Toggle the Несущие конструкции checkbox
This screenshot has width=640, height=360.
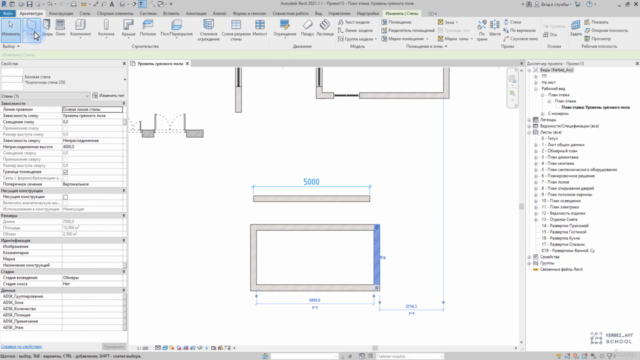[65, 197]
